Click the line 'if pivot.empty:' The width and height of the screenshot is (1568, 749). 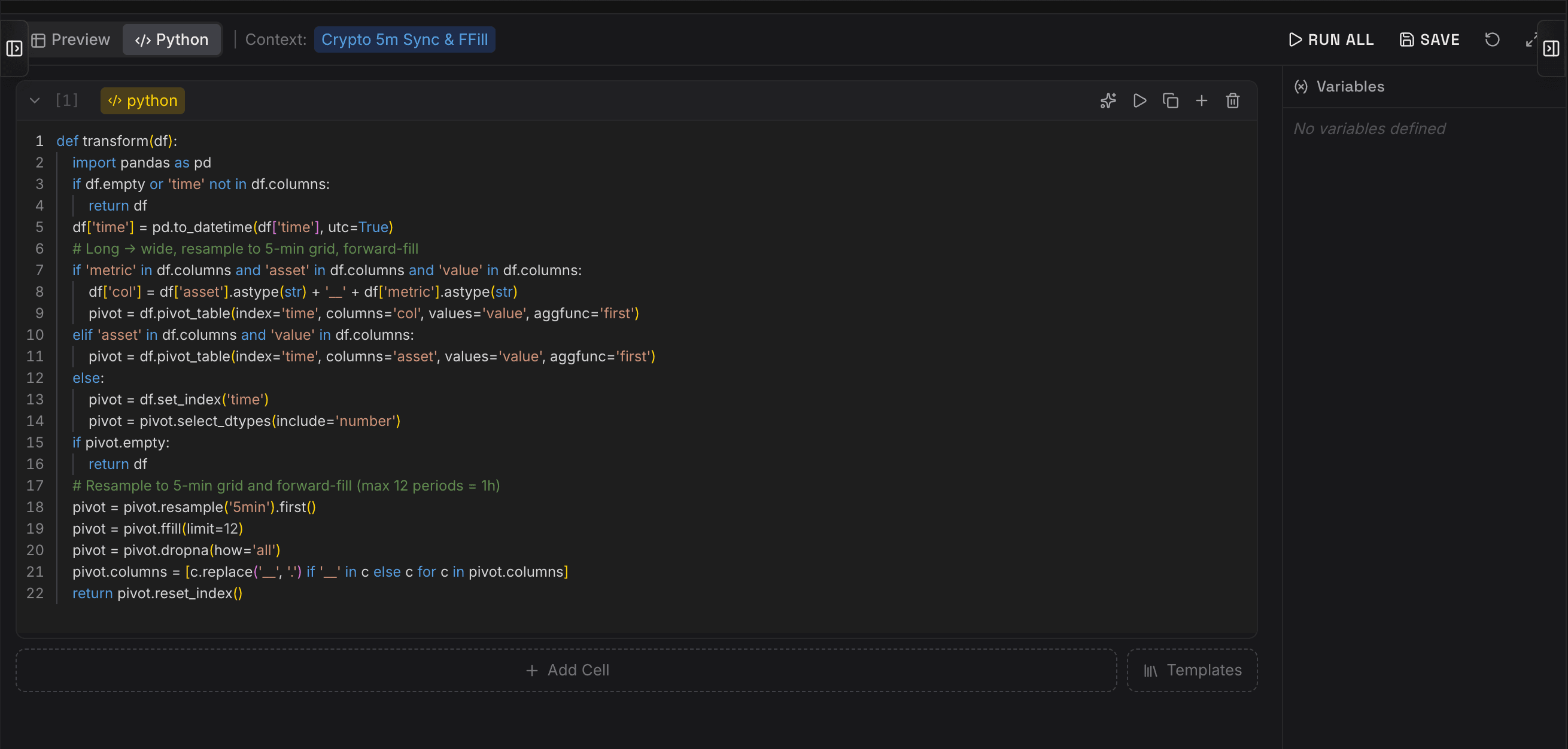click(x=121, y=442)
